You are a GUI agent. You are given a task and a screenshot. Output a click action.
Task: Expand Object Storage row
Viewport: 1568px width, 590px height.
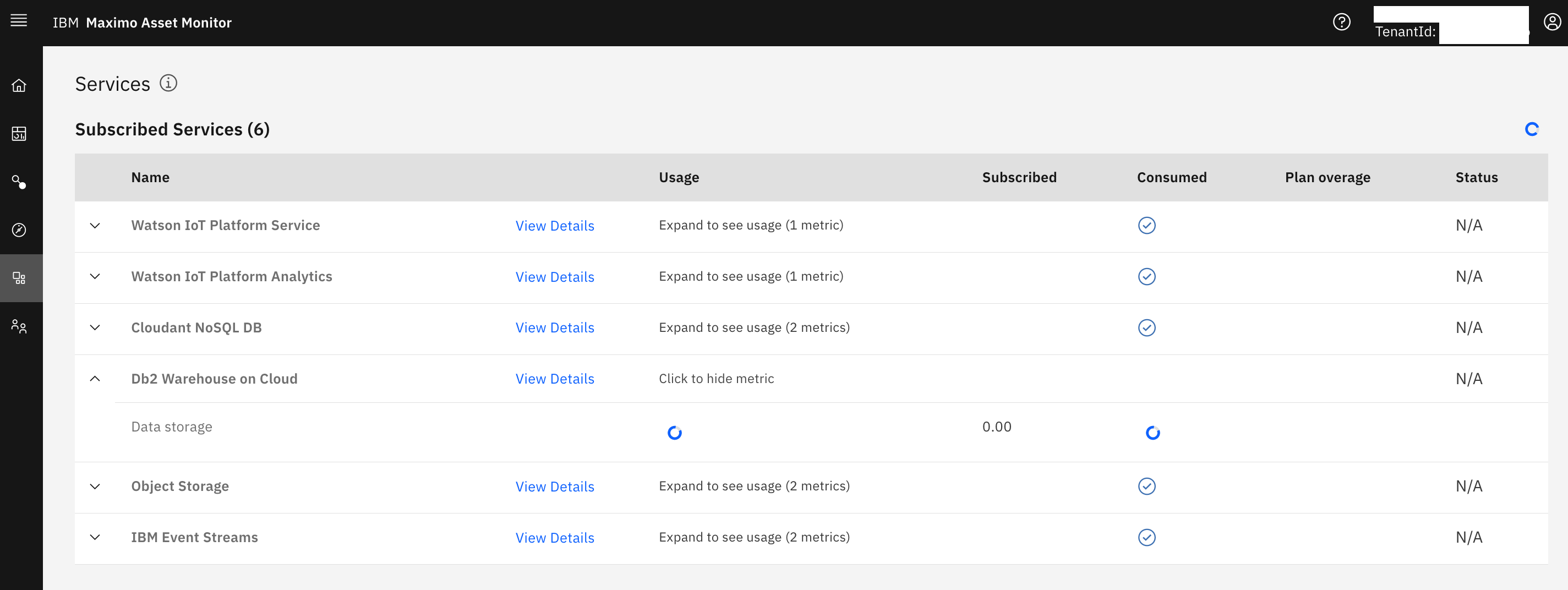95,486
